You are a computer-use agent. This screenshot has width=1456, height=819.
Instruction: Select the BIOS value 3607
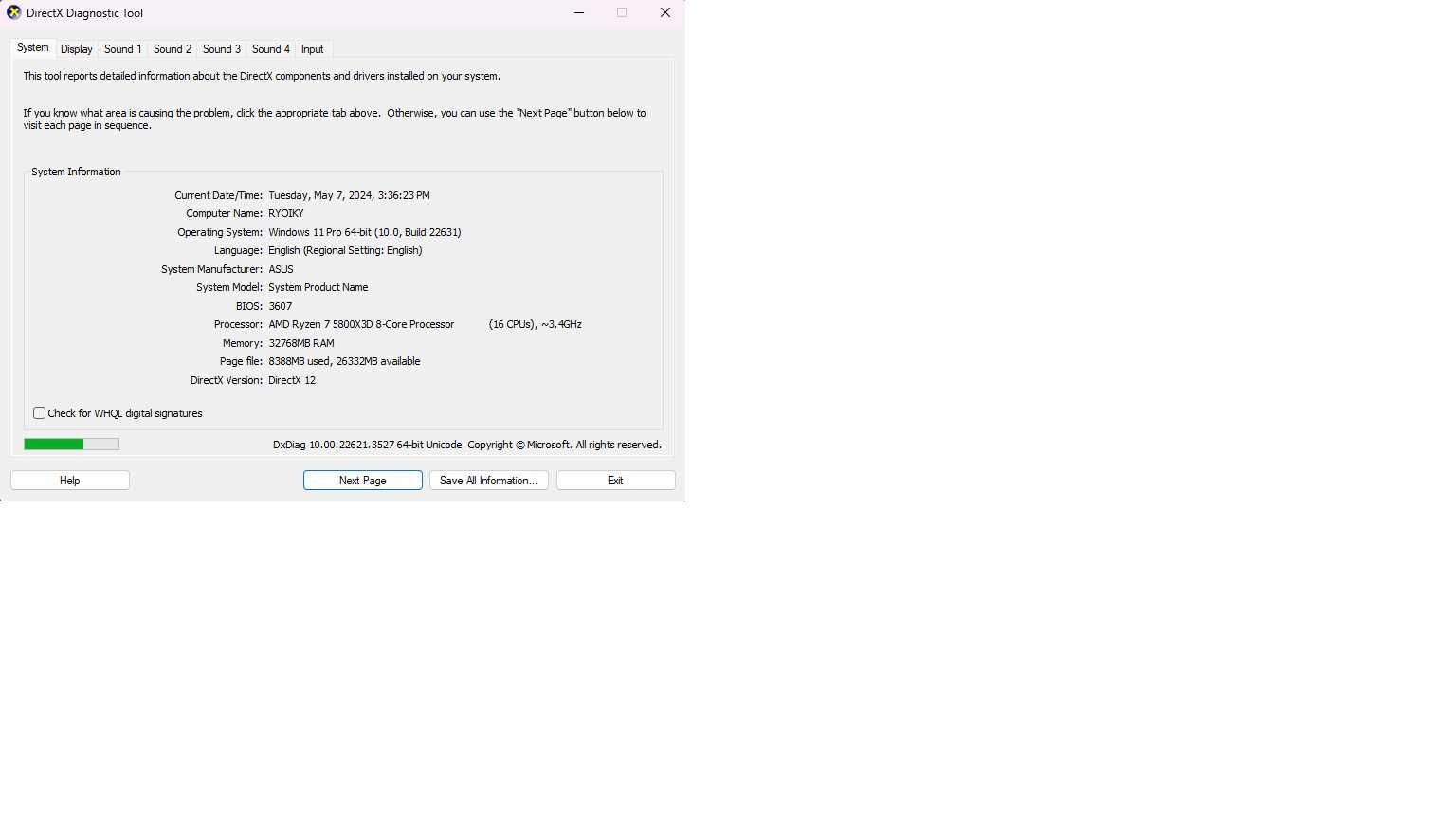click(281, 306)
